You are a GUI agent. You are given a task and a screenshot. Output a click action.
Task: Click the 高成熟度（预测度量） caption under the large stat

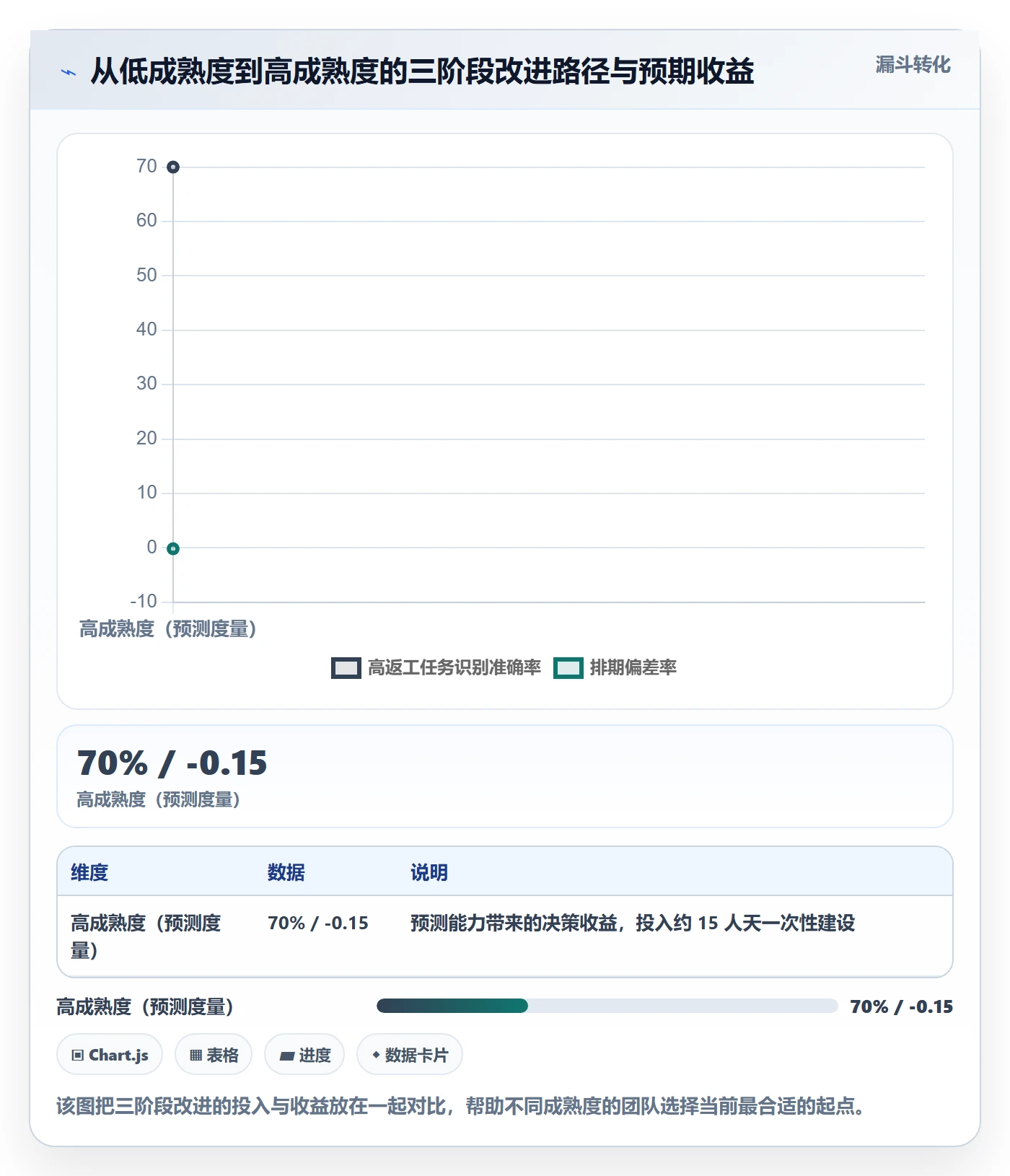point(159,799)
